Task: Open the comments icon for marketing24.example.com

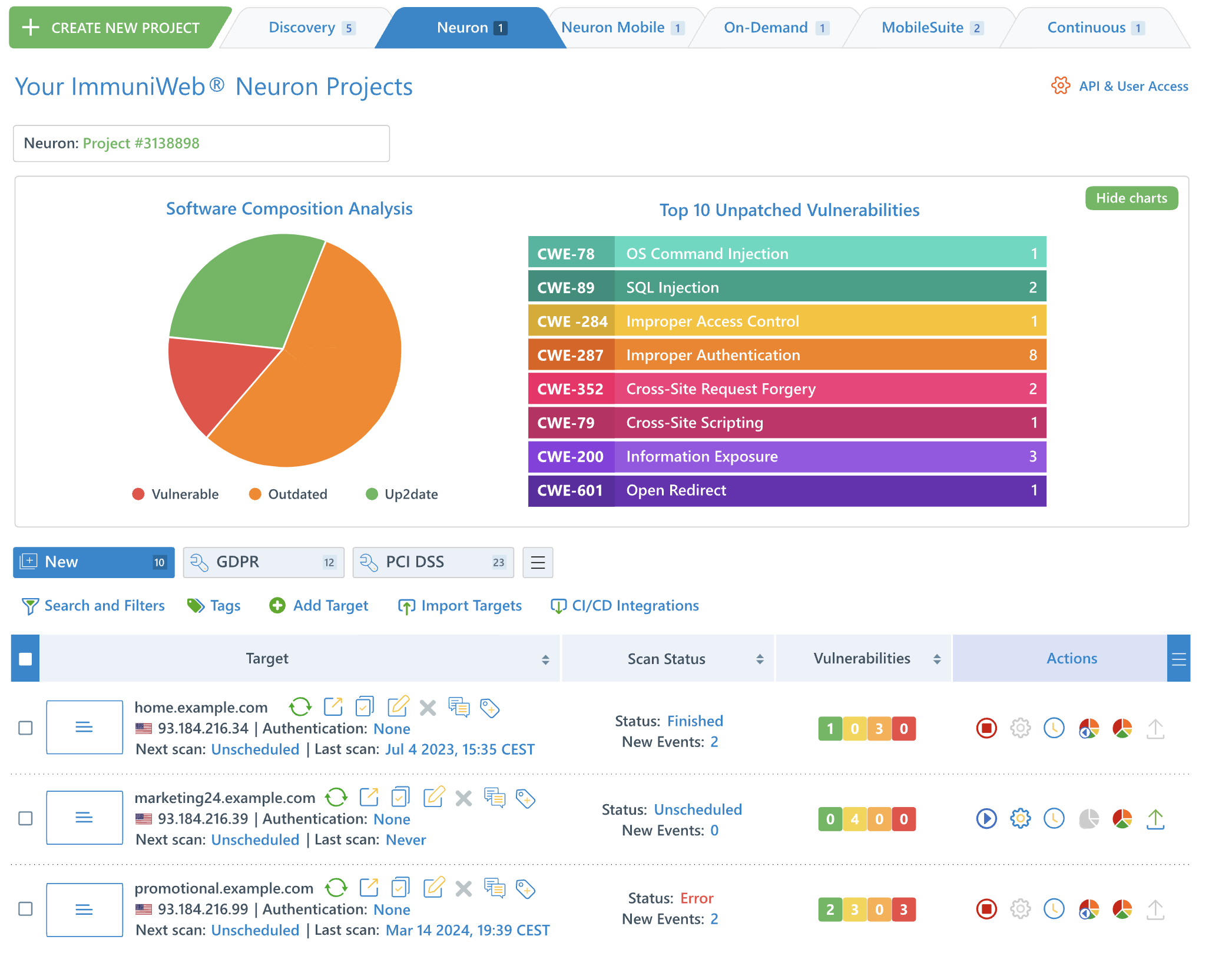Action: 495,797
